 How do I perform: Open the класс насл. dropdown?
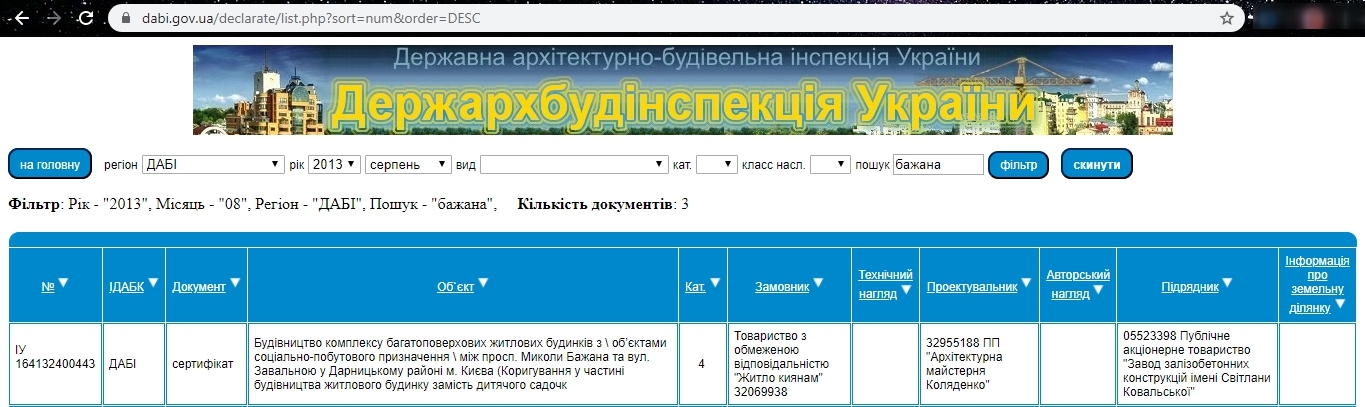(x=830, y=164)
